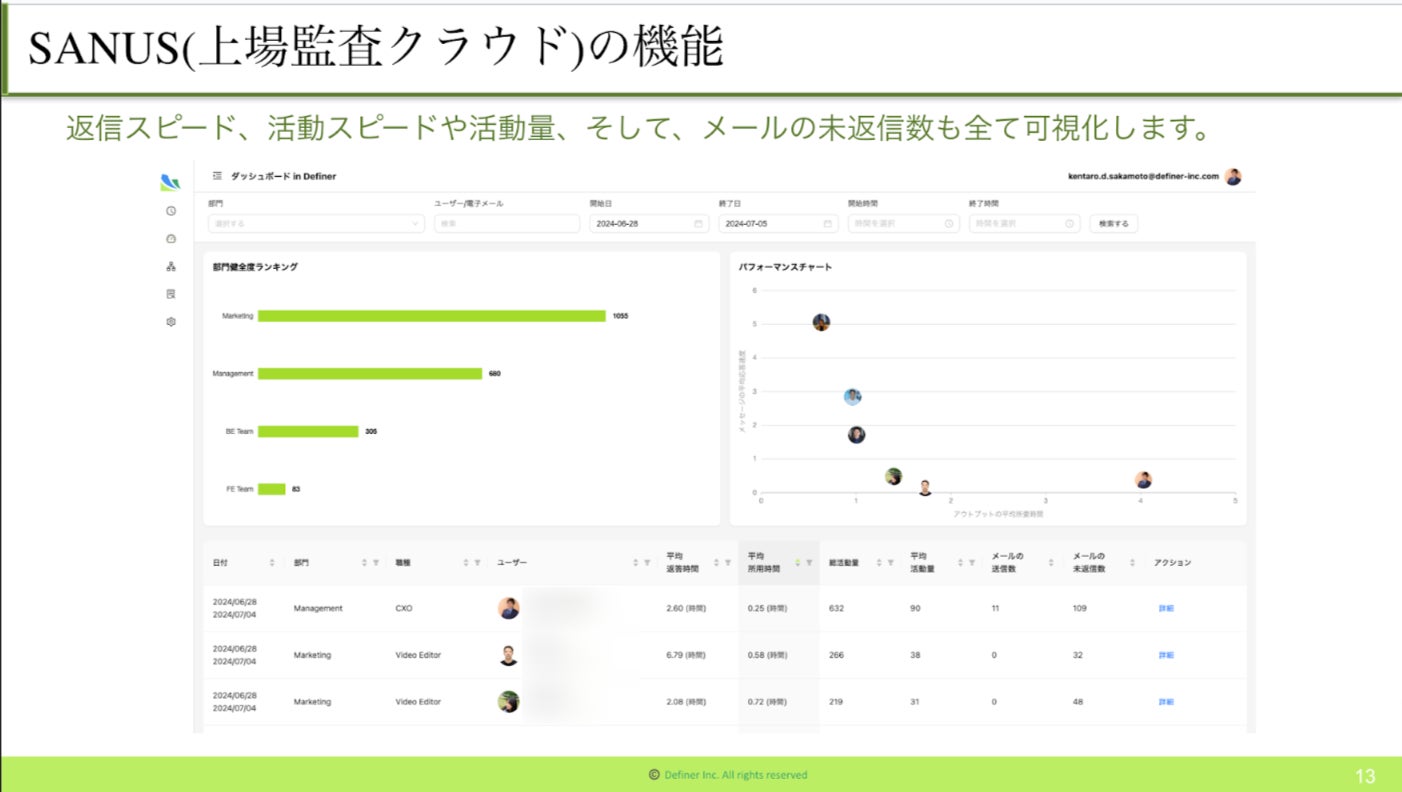This screenshot has height=792, width=1402.
Task: Click clock icon in 開始時間 field
Action: (x=949, y=224)
